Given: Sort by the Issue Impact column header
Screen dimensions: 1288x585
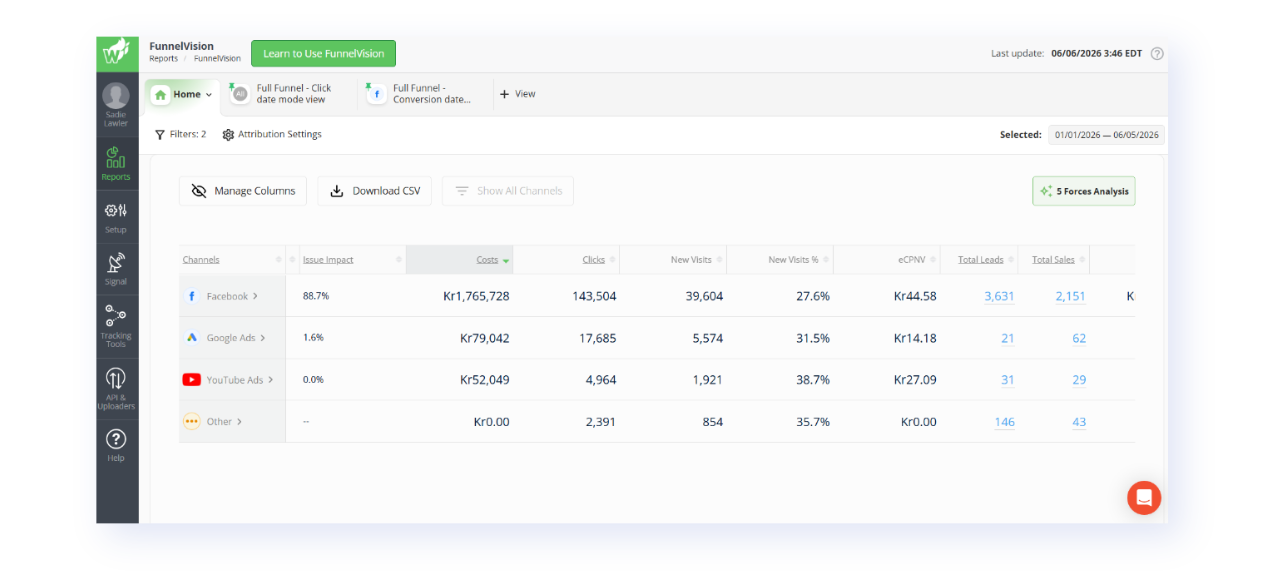Looking at the screenshot, I should [x=328, y=260].
